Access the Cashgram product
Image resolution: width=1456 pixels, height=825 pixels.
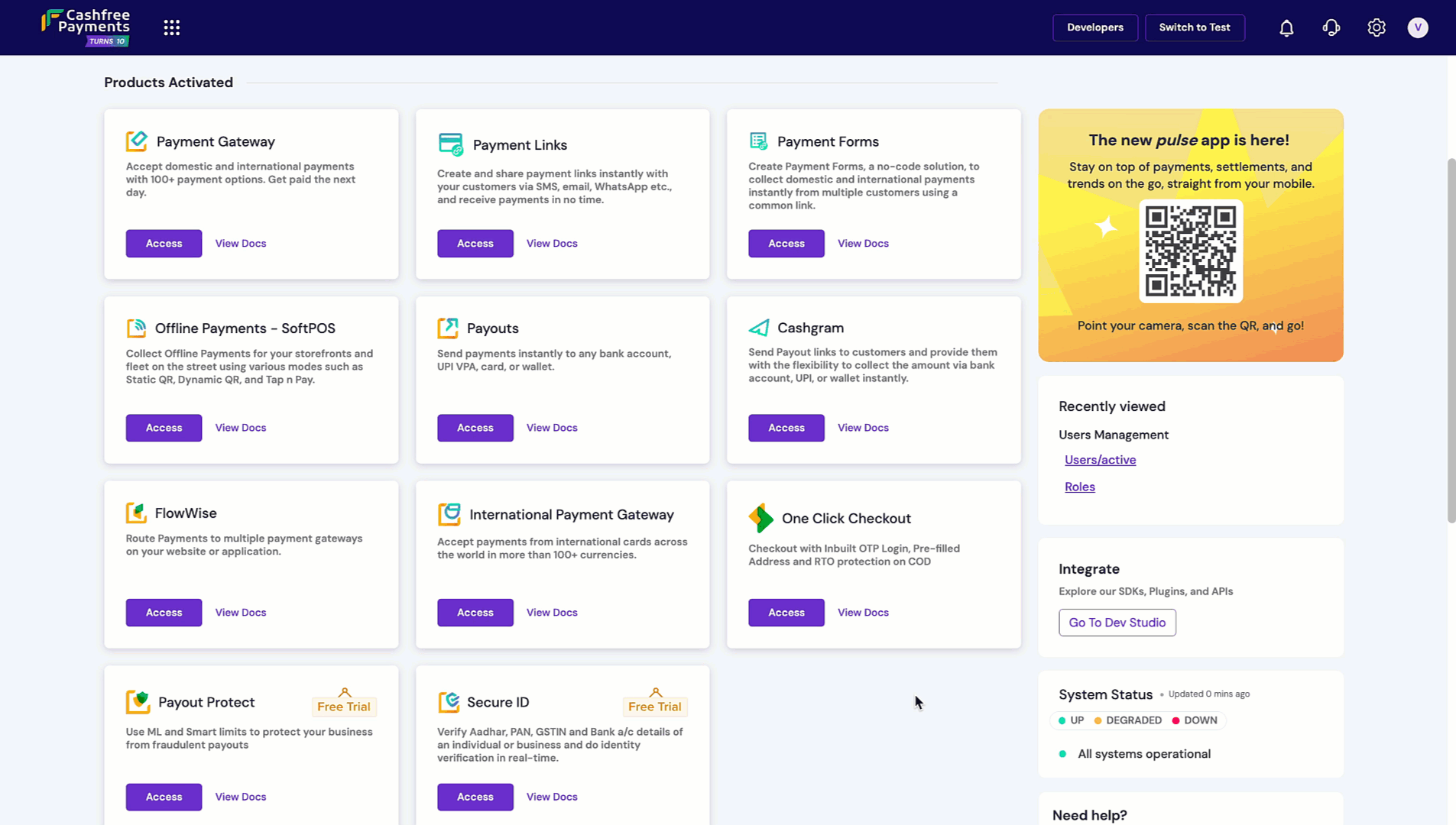tap(786, 428)
